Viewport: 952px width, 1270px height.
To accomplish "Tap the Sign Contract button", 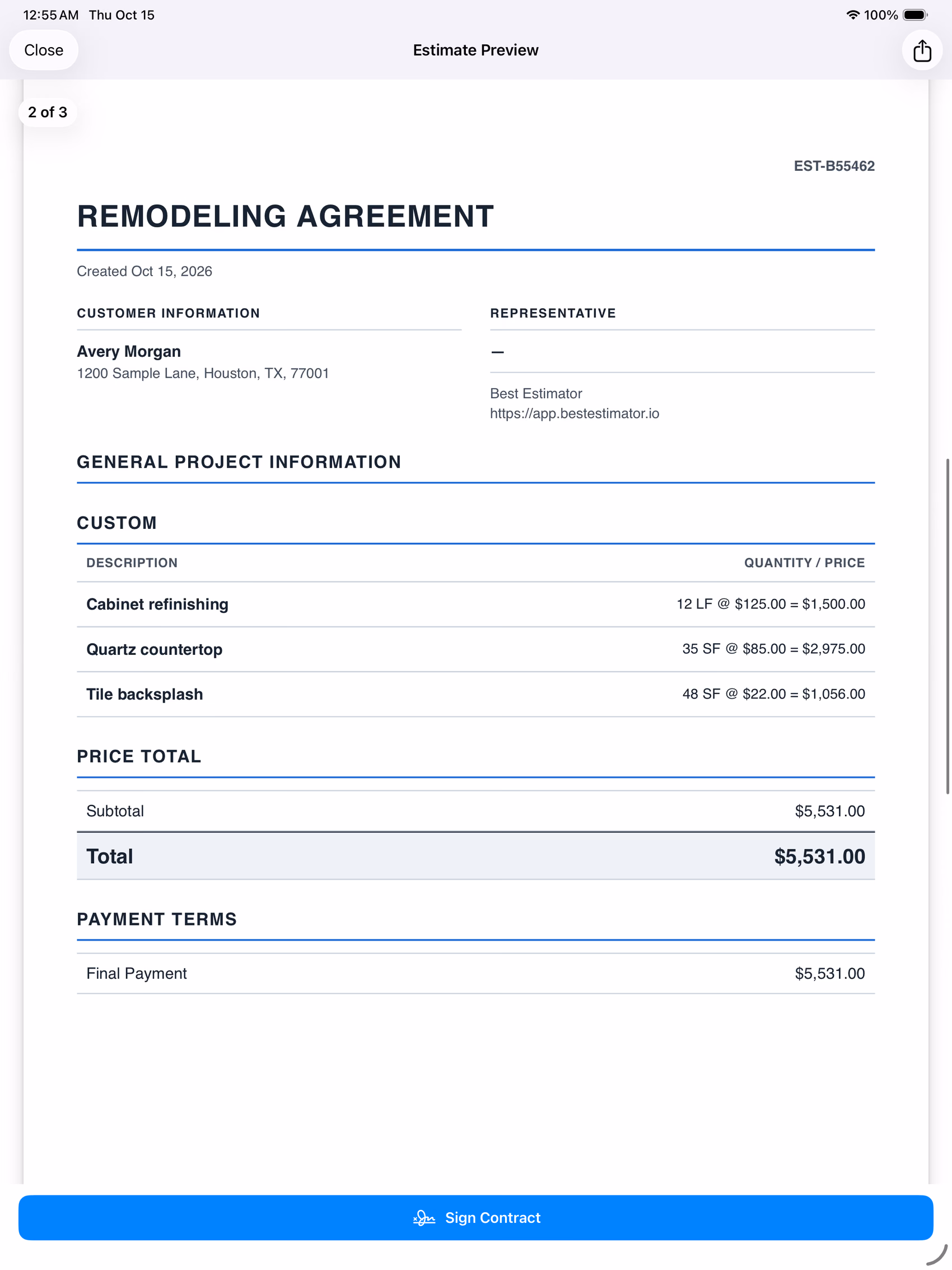I will (x=475, y=1217).
